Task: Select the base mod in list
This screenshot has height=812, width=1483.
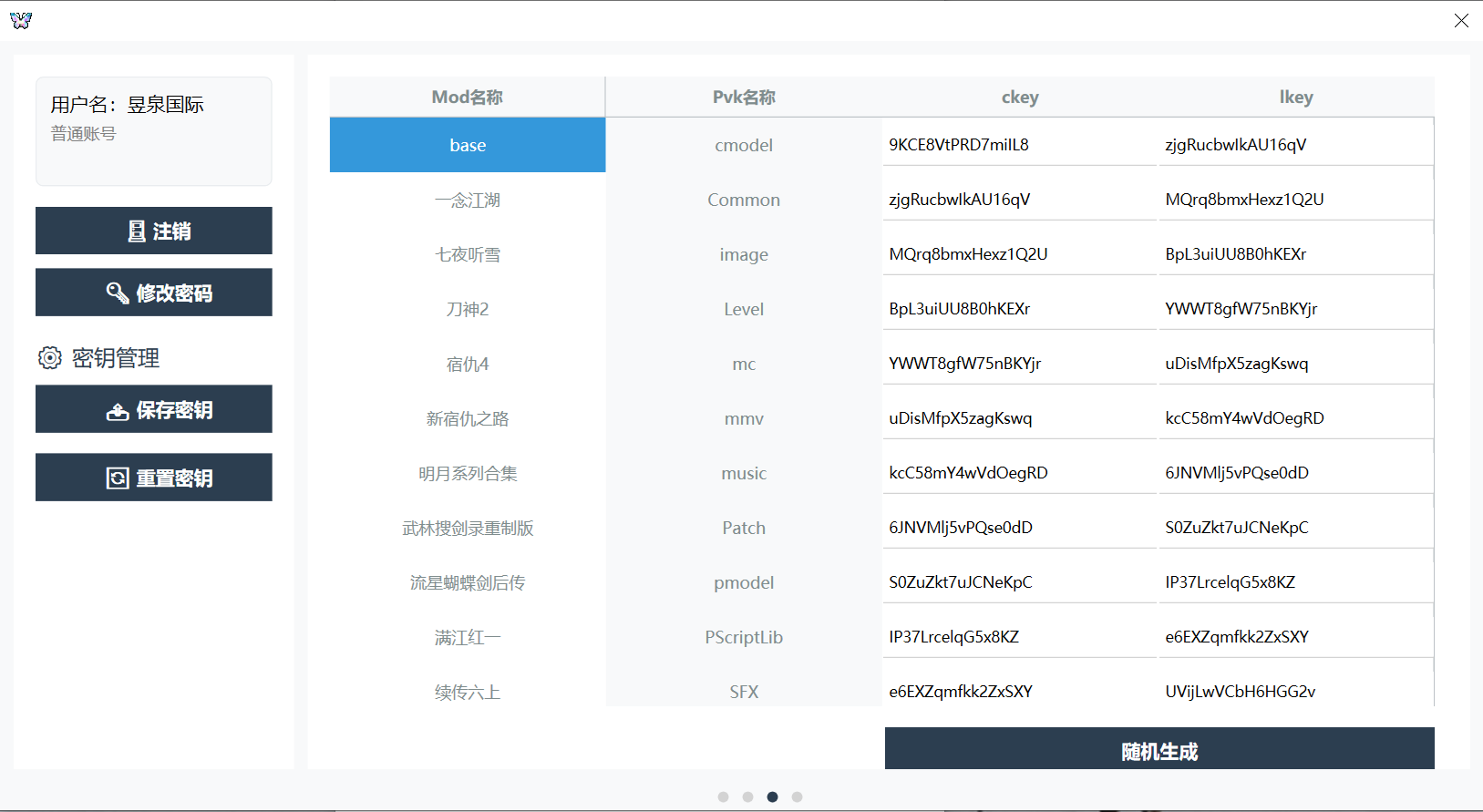Action: point(467,145)
